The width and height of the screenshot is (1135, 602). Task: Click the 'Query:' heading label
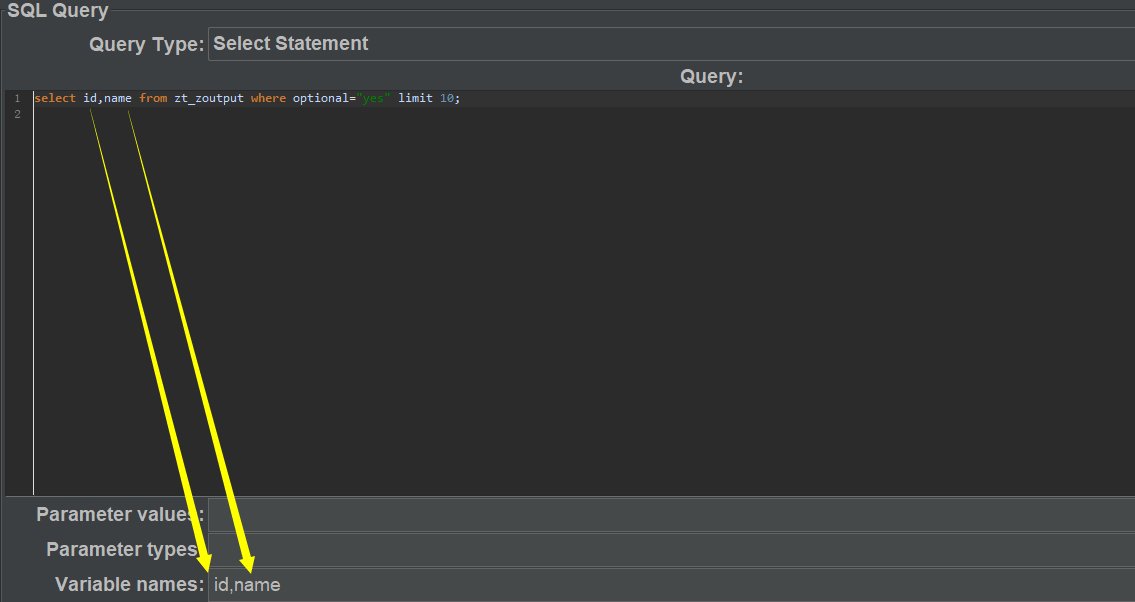(712, 77)
